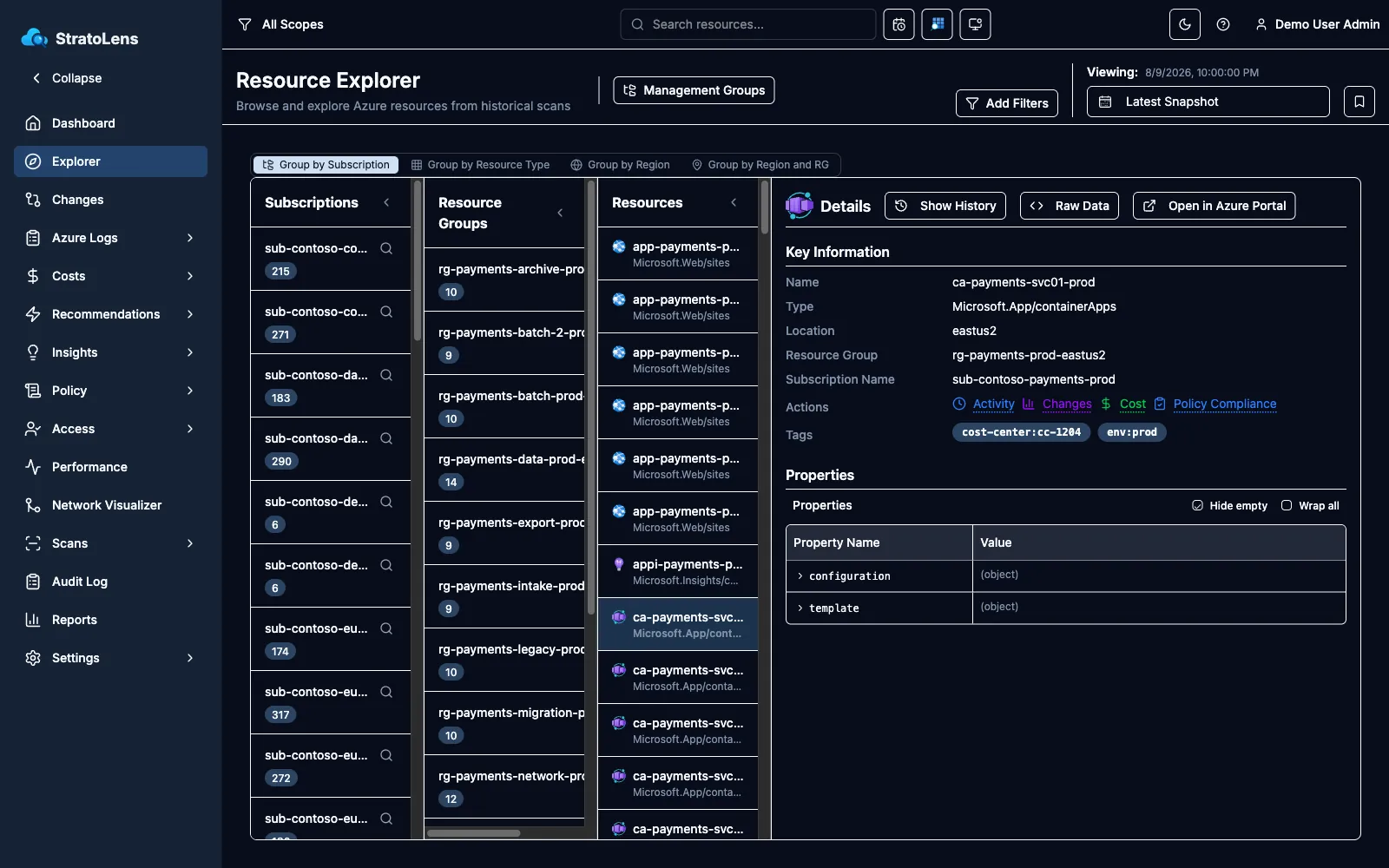Select Group by Subscription tab
The height and width of the screenshot is (868, 1389).
click(x=326, y=165)
